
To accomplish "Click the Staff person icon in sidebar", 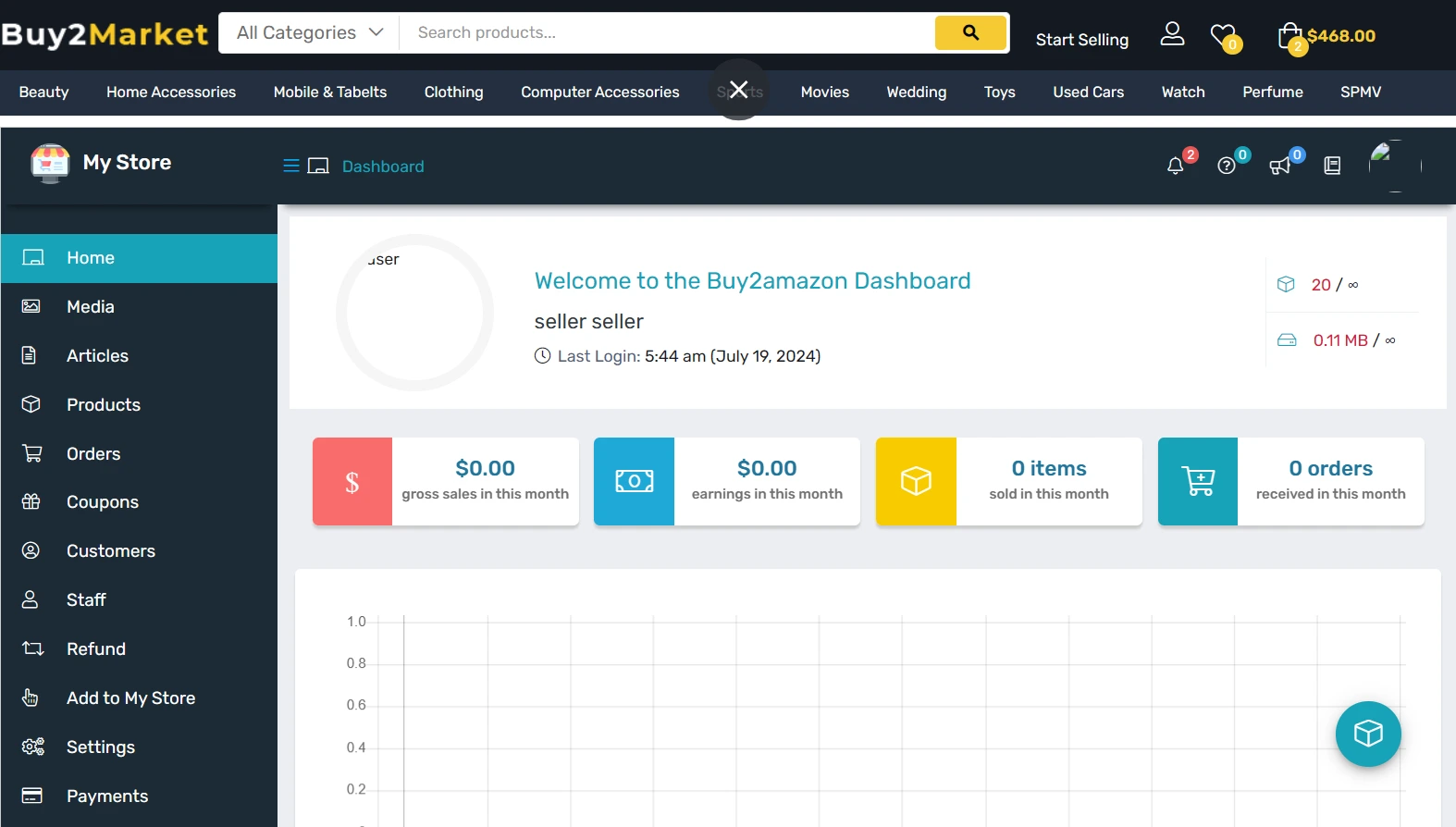I will (x=31, y=599).
